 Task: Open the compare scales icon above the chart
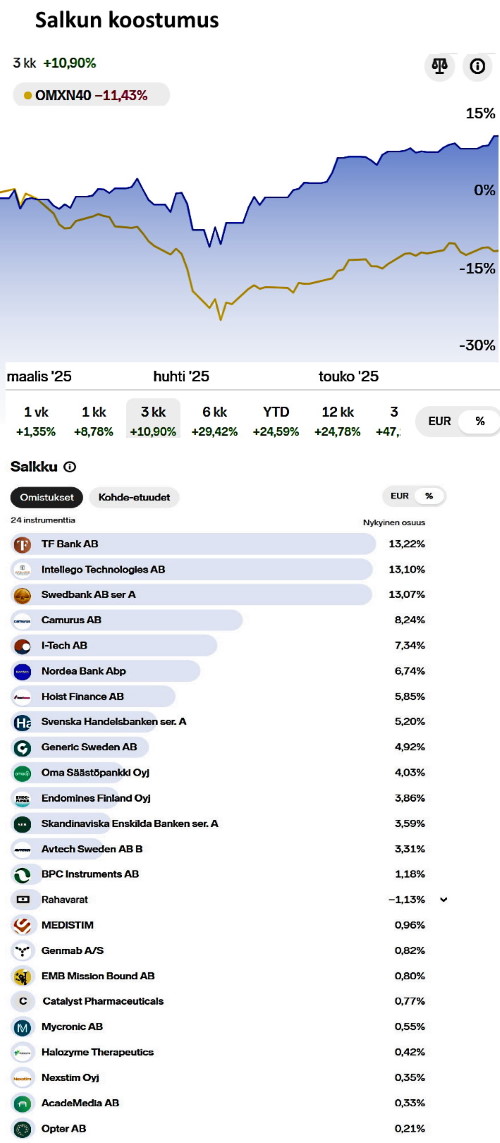[x=439, y=66]
